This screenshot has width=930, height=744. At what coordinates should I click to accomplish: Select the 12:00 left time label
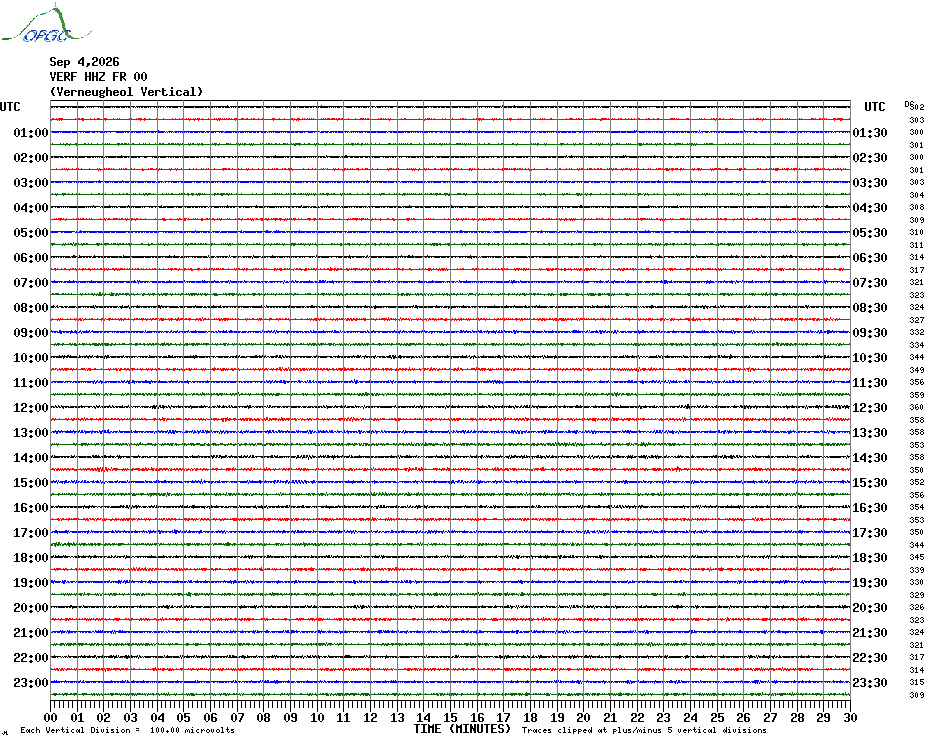click(31, 408)
